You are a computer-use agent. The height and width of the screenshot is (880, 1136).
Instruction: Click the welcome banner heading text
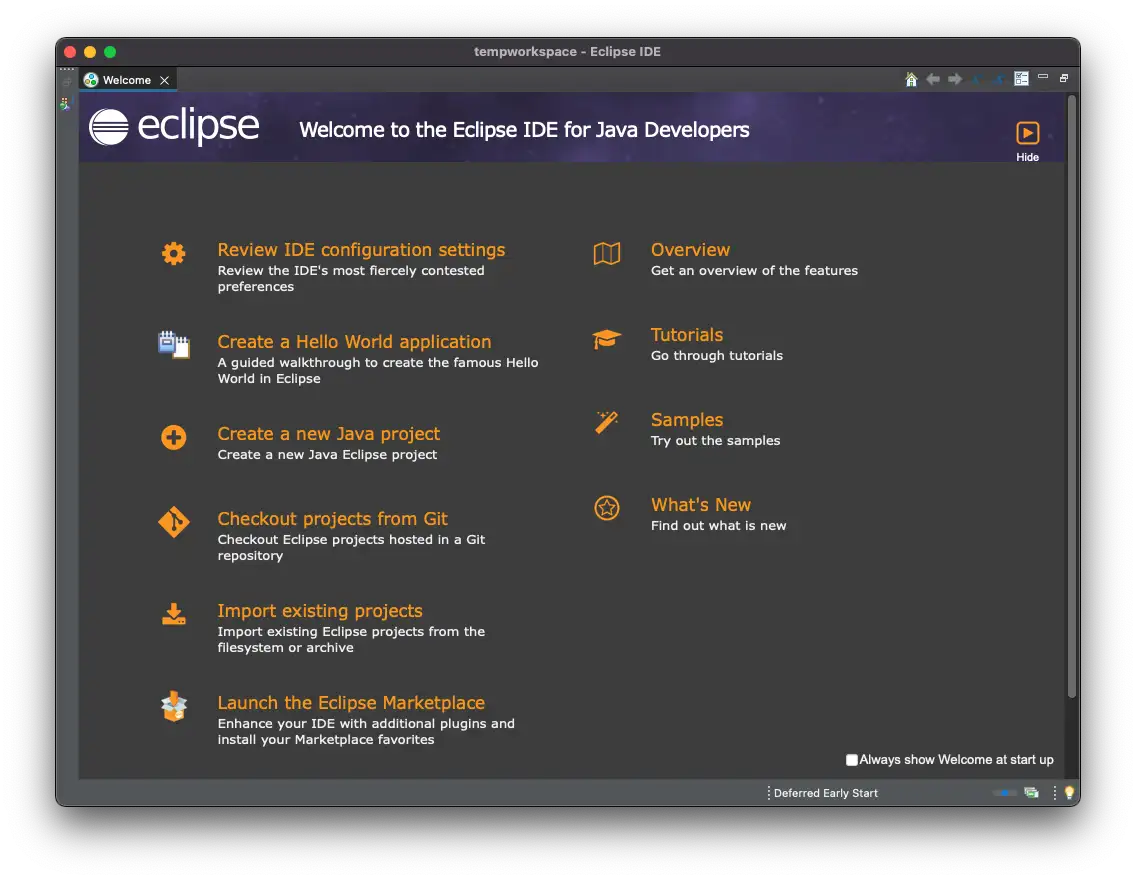[x=524, y=130]
